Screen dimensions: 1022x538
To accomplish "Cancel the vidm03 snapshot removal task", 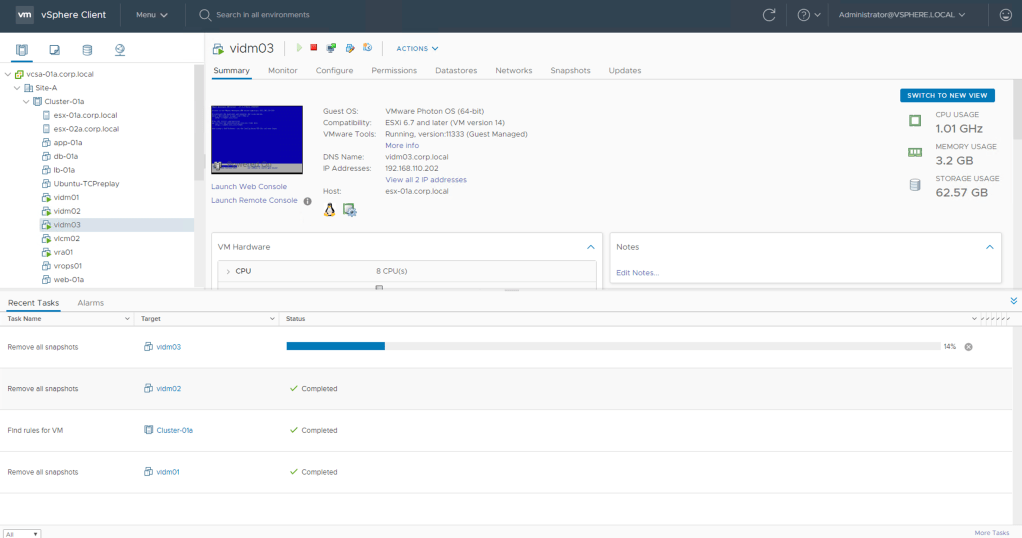I will click(x=968, y=347).
